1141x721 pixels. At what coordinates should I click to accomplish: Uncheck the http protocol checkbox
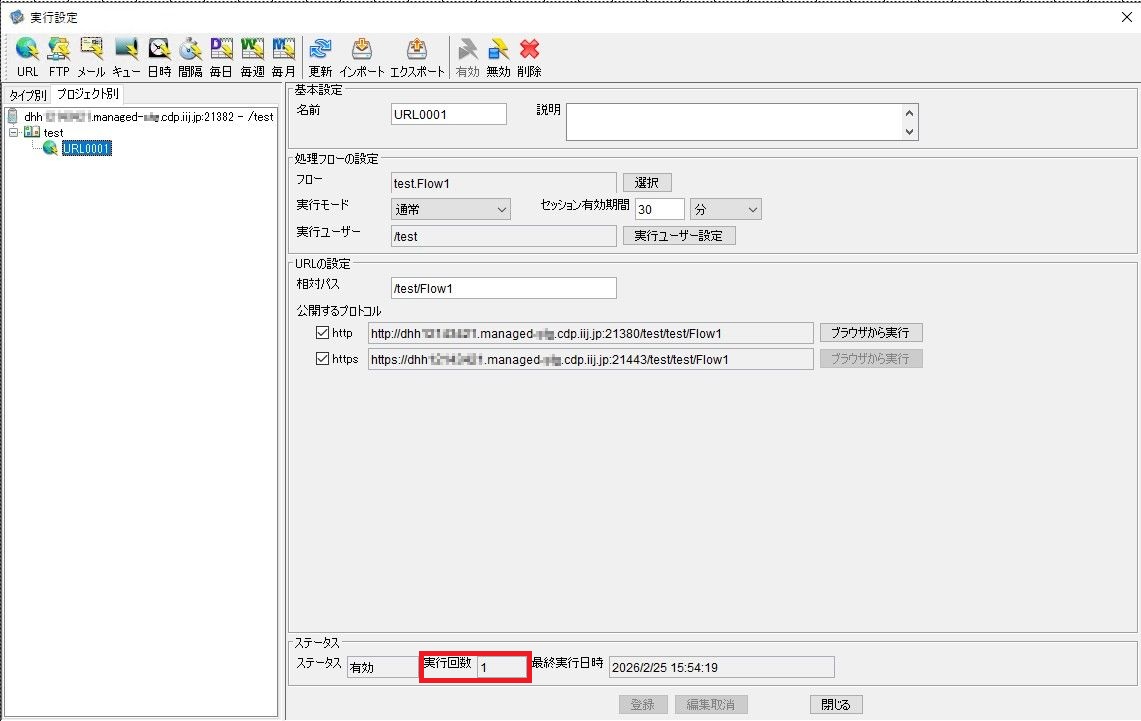pos(323,333)
